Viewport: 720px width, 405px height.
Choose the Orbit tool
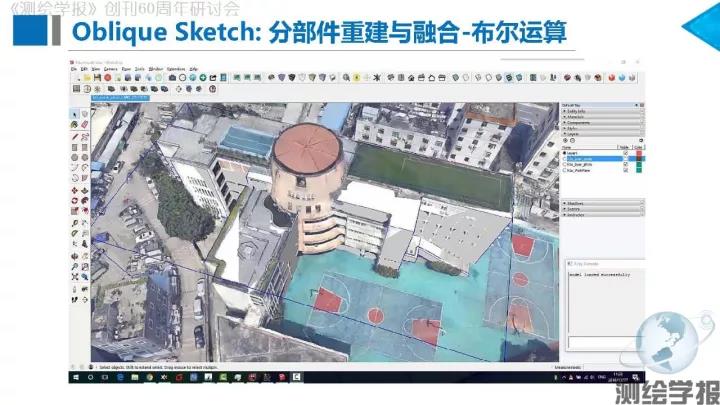coord(75,256)
